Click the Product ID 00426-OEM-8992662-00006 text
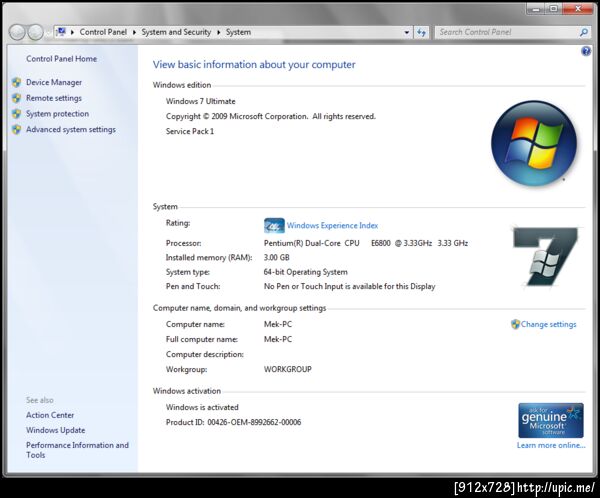600x498 pixels. click(x=233, y=422)
